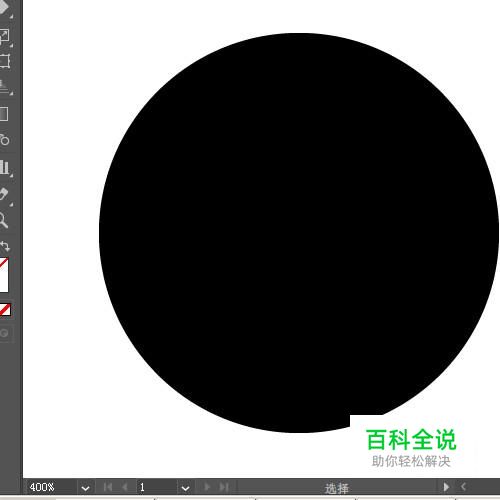Click the horizontal scroll left arrow
500x500 pixels.
[463, 487]
